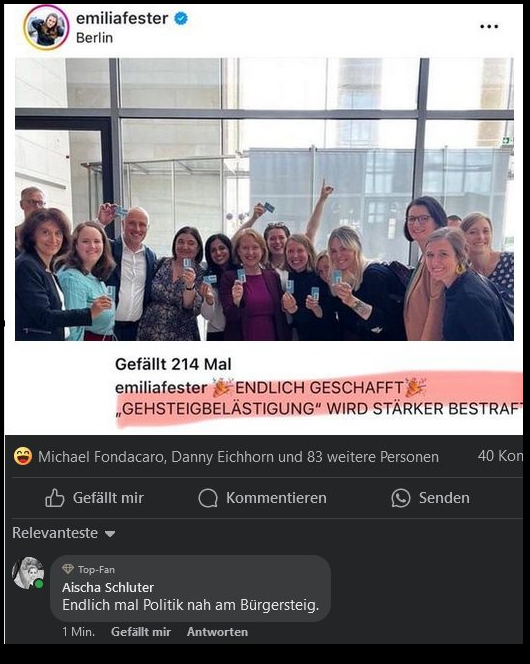Click the Relevanteste dropdown arrow
Screen dimensions: 530x664
pos(110,534)
